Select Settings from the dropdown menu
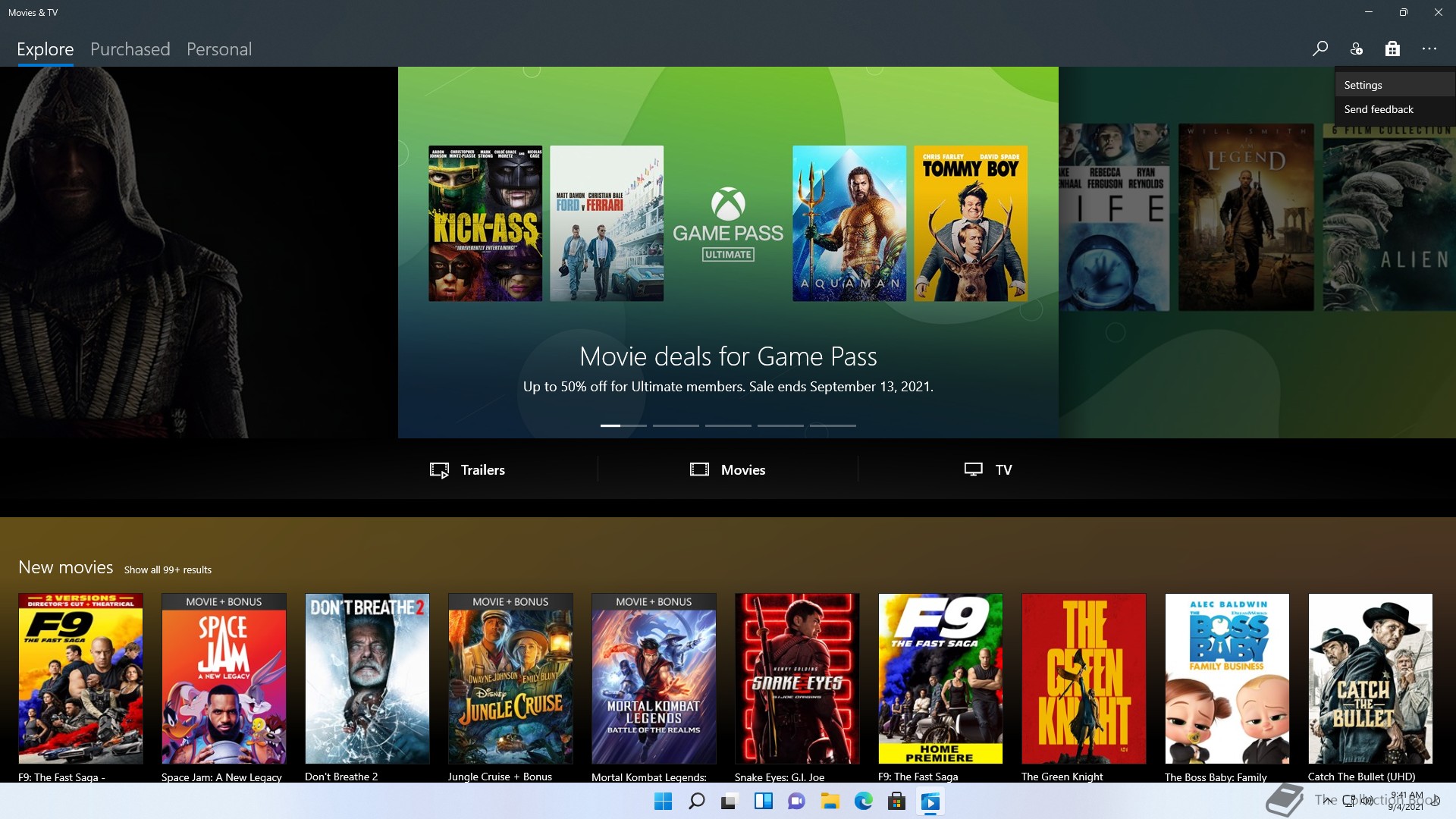1456x819 pixels. click(1395, 85)
